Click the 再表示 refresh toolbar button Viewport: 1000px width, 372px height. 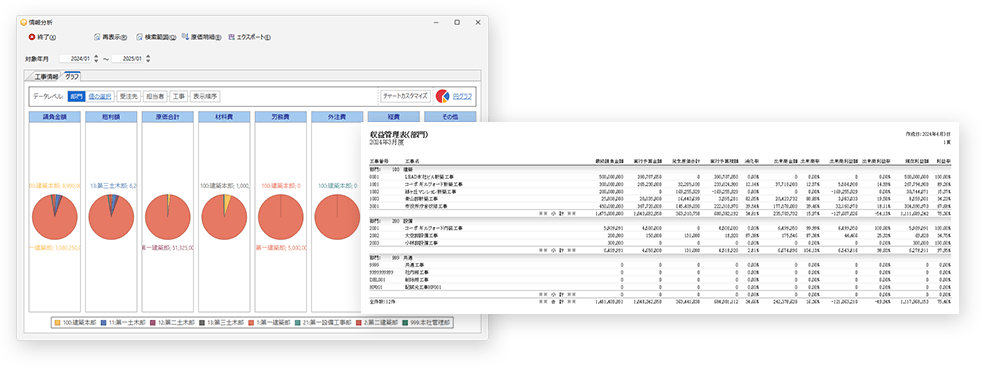(x=110, y=37)
